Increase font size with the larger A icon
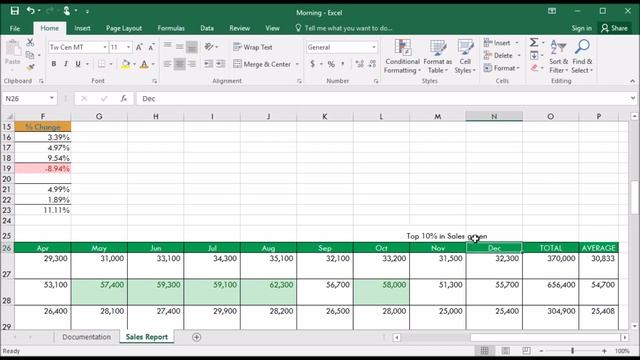 [x=139, y=47]
